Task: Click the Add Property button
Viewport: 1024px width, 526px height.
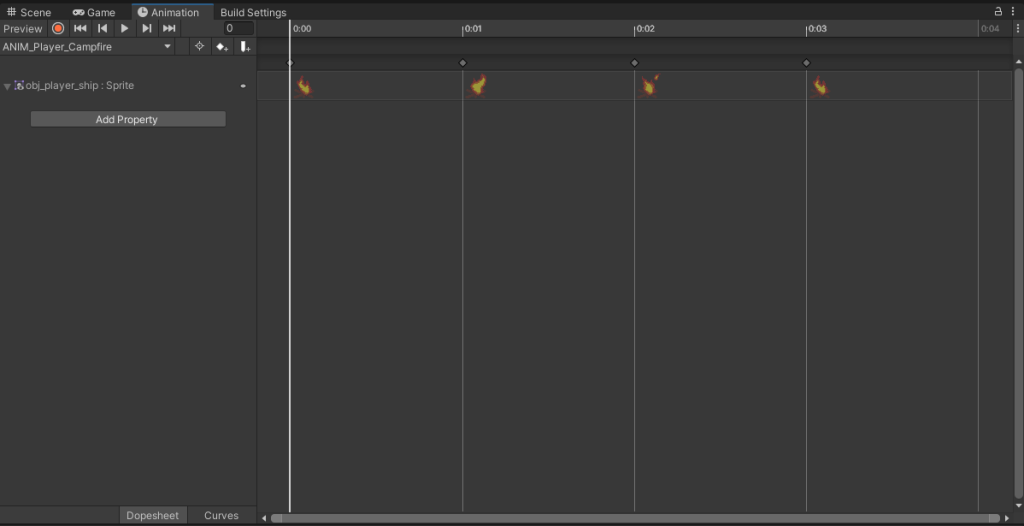Action: (x=127, y=120)
